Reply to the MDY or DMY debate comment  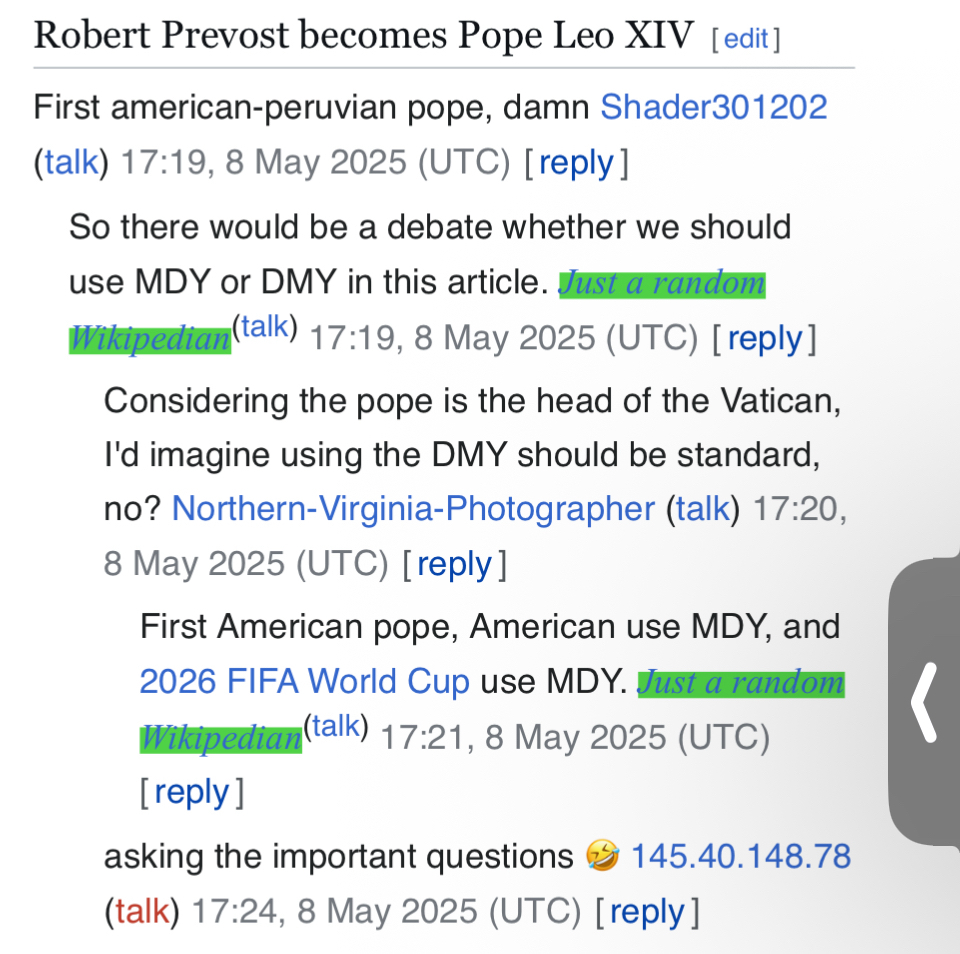[x=764, y=339]
